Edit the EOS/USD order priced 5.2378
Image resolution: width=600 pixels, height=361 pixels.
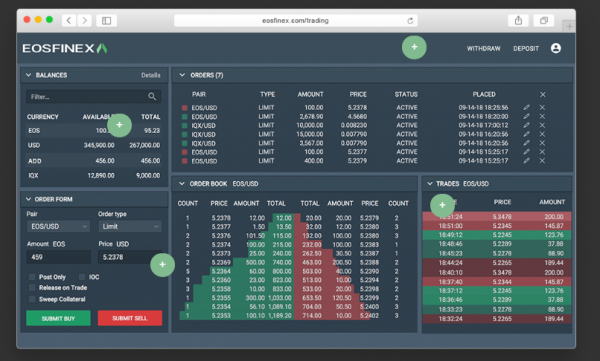click(527, 108)
